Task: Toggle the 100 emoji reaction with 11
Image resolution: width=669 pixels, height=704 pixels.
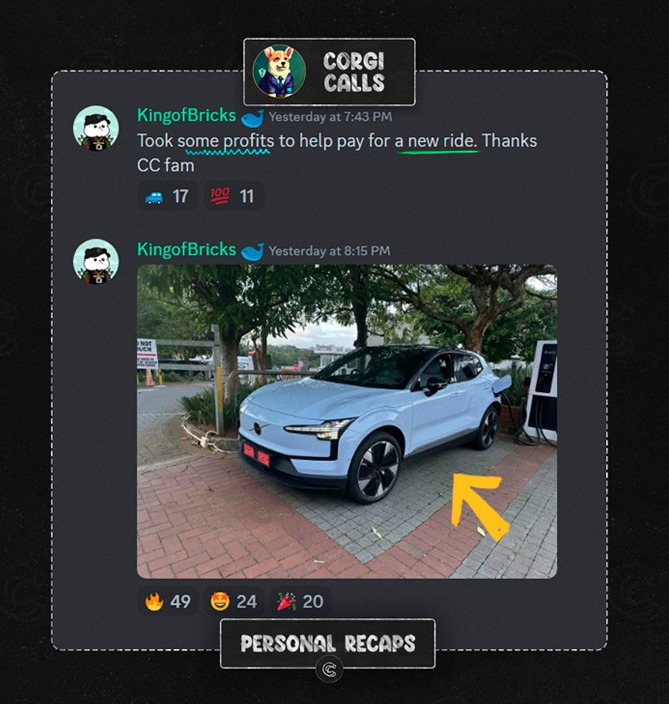Action: click(233, 196)
